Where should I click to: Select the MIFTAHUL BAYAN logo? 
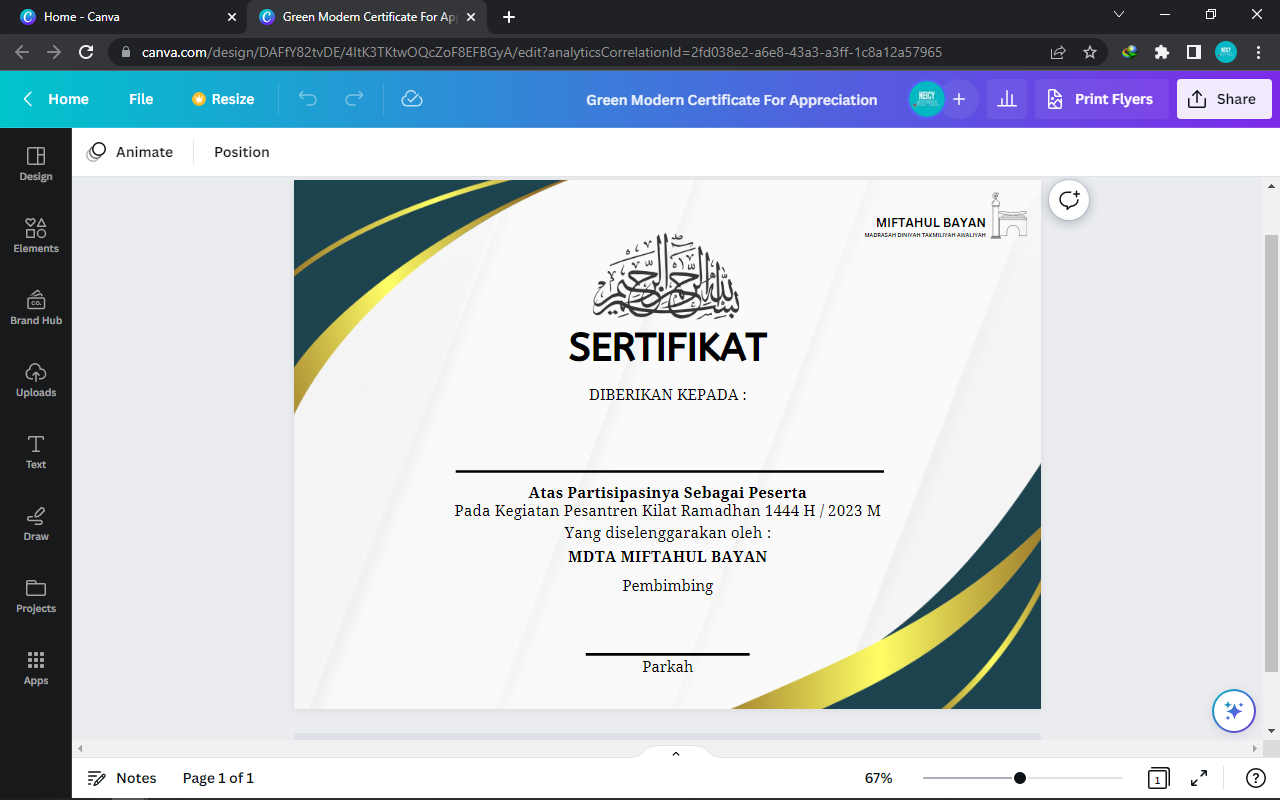[x=946, y=216]
